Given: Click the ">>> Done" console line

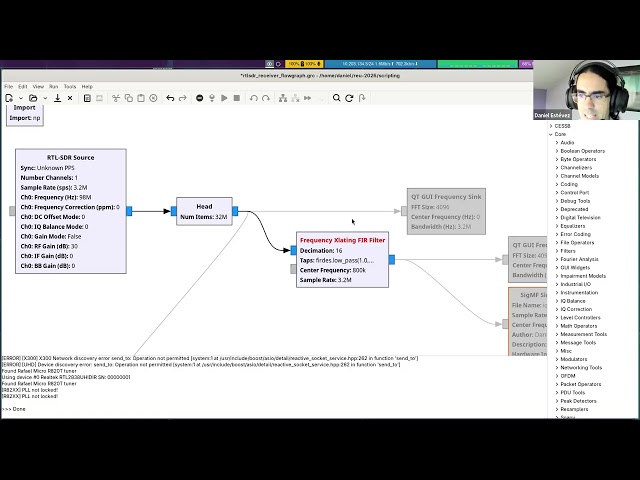Looking at the screenshot, I should pyautogui.click(x=13, y=409).
